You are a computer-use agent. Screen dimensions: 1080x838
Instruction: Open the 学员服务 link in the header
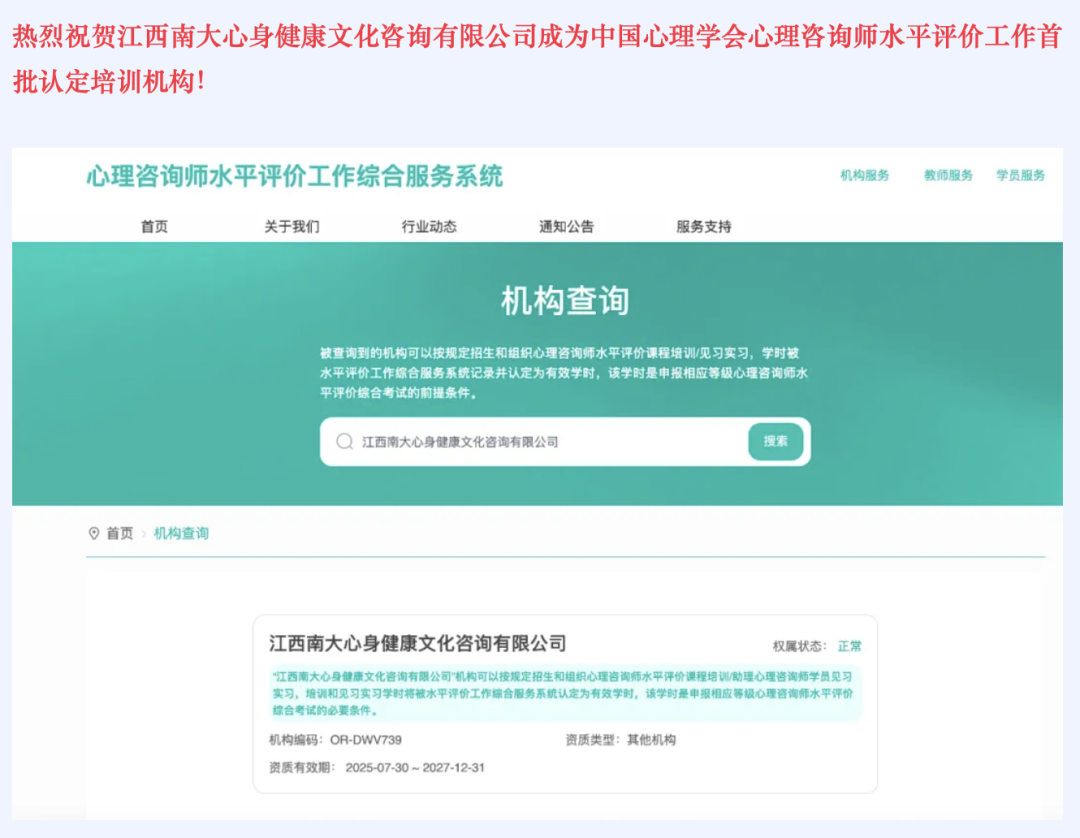point(1020,176)
